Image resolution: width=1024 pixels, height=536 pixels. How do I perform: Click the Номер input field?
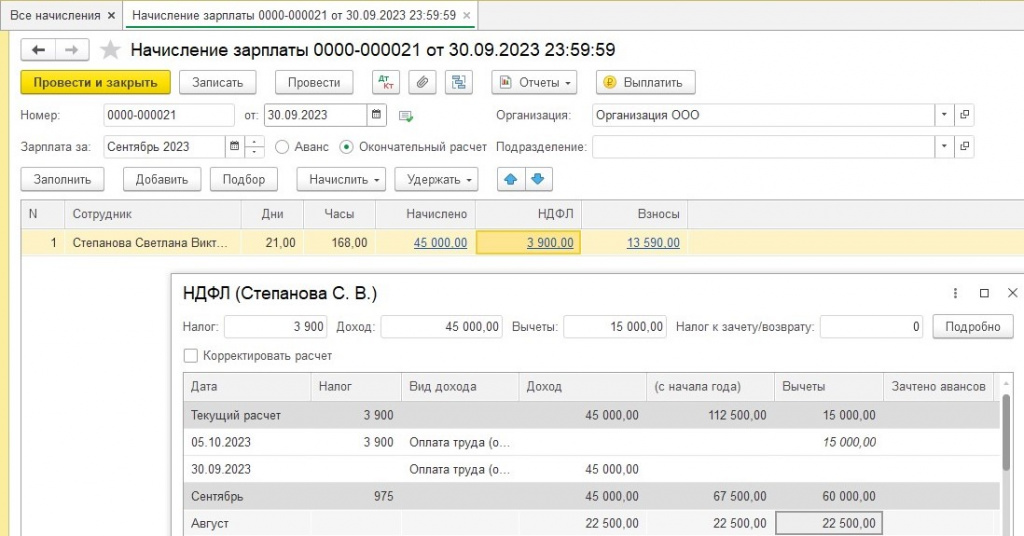168,115
